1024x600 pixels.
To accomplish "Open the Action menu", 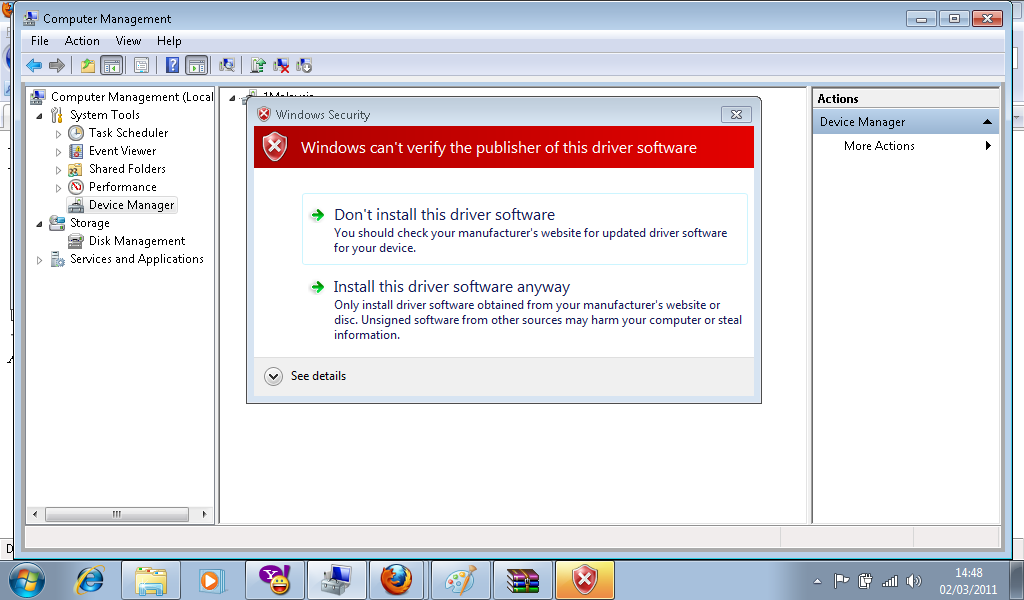I will tap(82, 40).
